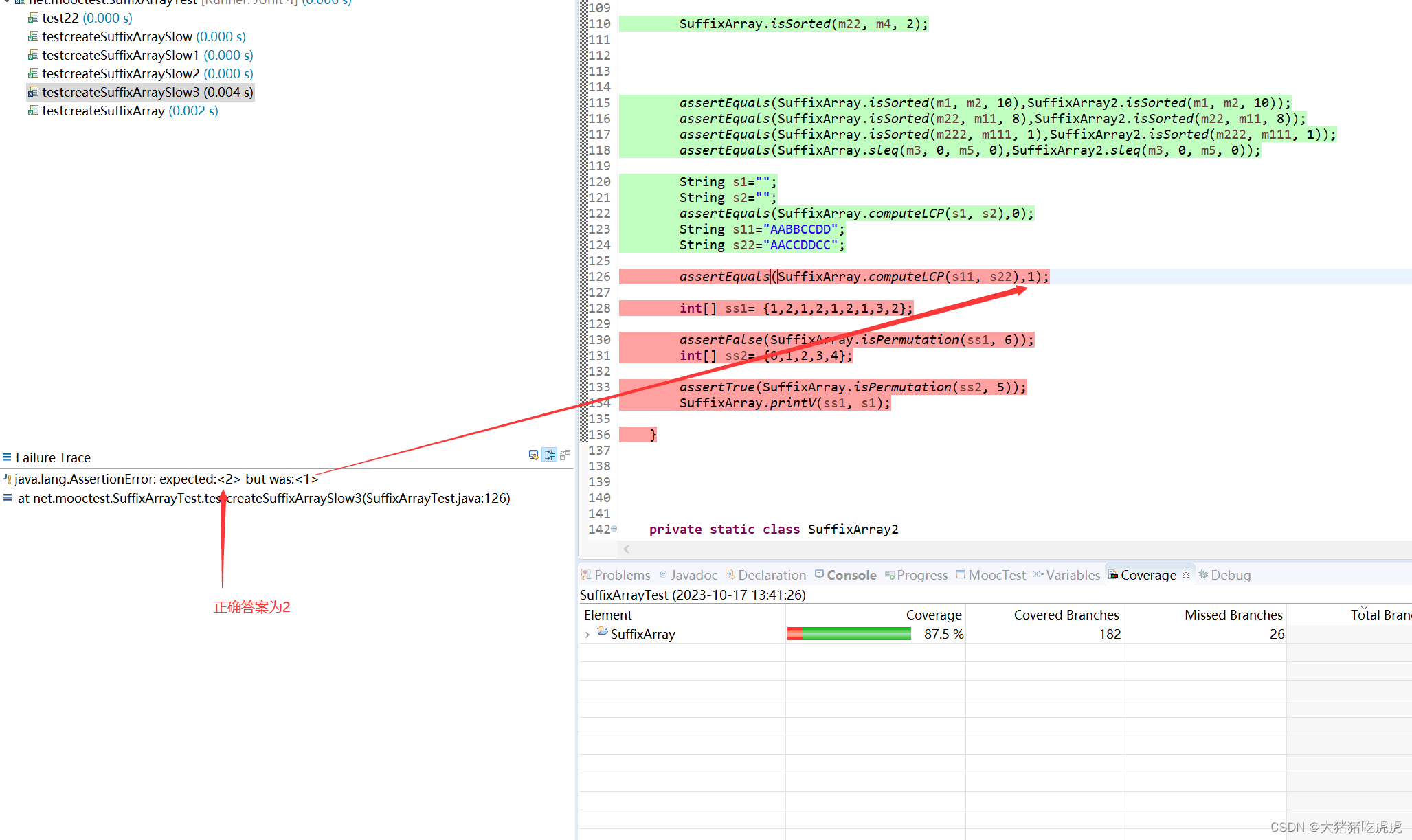This screenshot has width=1412, height=840.
Task: Click line number 128 in the gutter
Action: [x=599, y=308]
